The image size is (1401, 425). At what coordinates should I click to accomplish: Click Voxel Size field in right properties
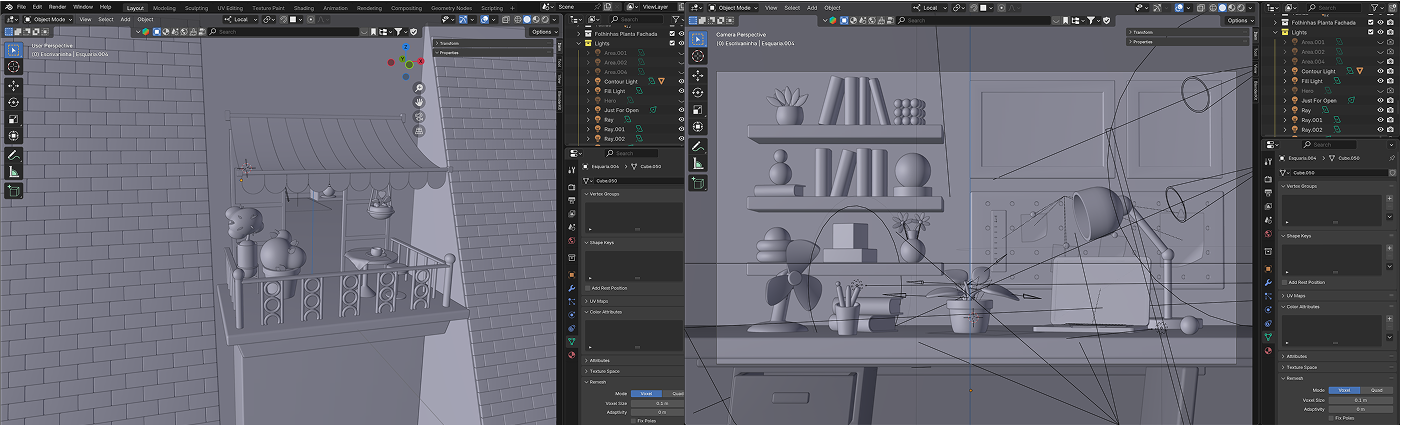tap(1361, 399)
